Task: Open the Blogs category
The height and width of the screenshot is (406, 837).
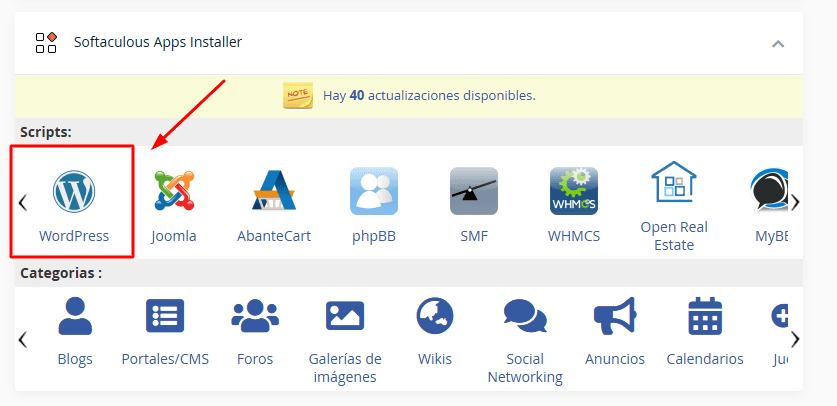Action: tap(74, 330)
